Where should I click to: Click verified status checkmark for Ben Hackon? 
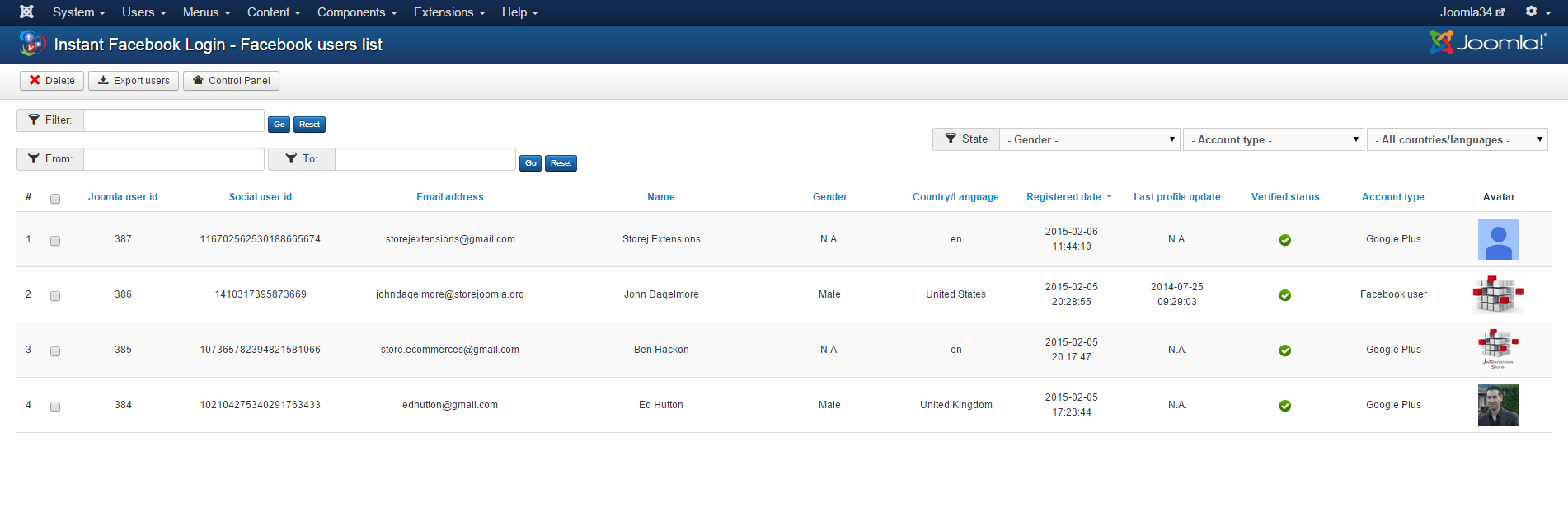(x=1284, y=350)
